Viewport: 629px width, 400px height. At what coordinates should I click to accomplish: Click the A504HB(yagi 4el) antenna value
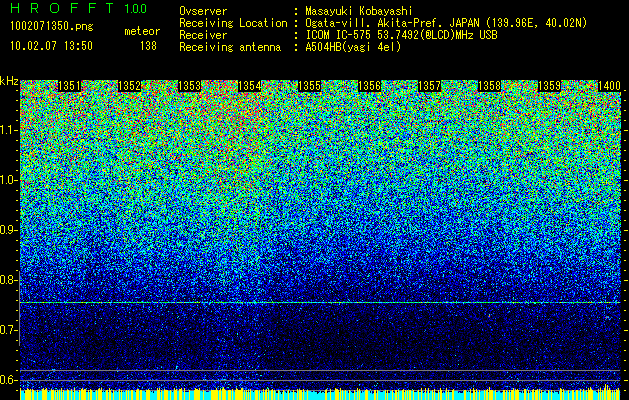point(353,47)
